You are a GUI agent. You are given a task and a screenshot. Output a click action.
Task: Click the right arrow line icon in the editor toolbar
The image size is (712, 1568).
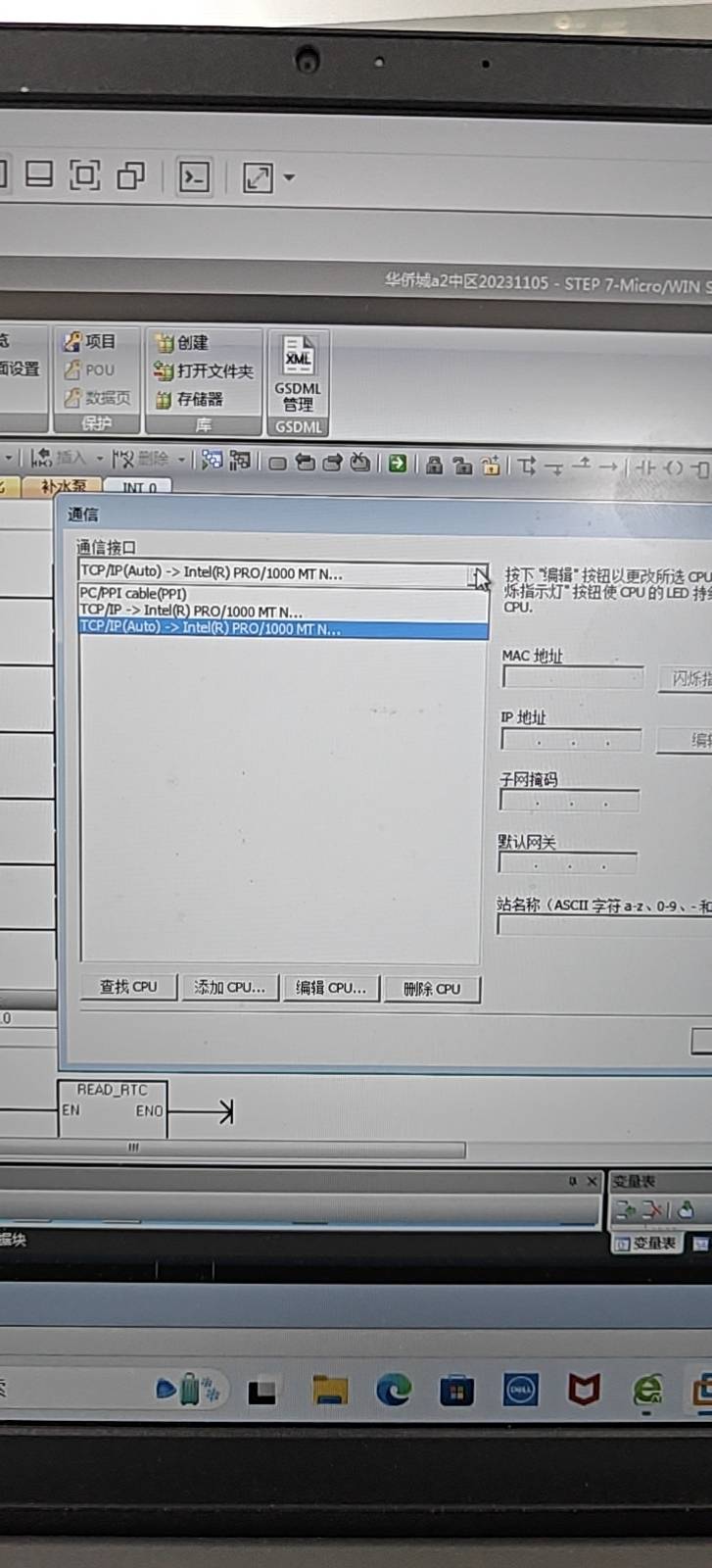point(608,466)
